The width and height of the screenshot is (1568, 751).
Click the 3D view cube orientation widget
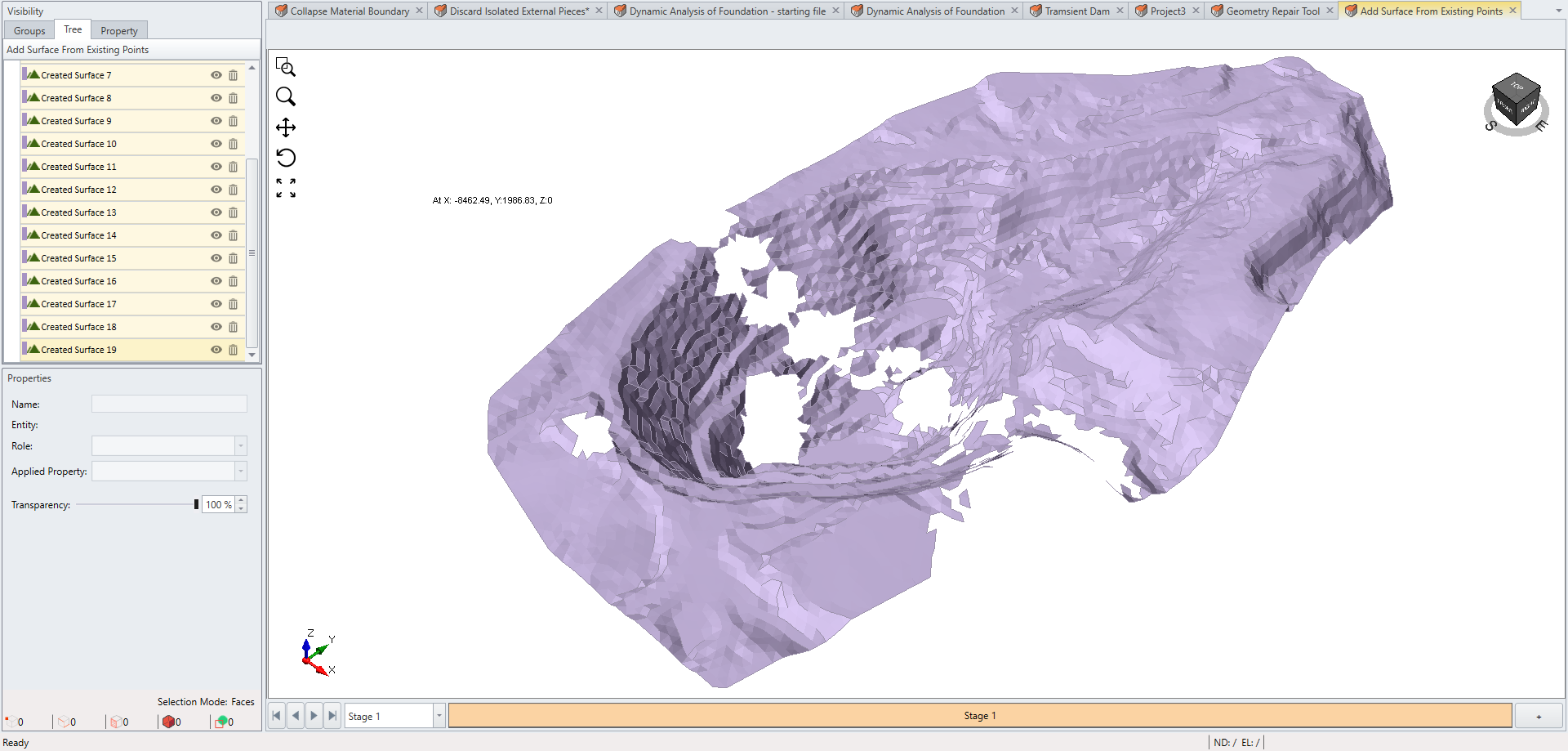click(1517, 101)
